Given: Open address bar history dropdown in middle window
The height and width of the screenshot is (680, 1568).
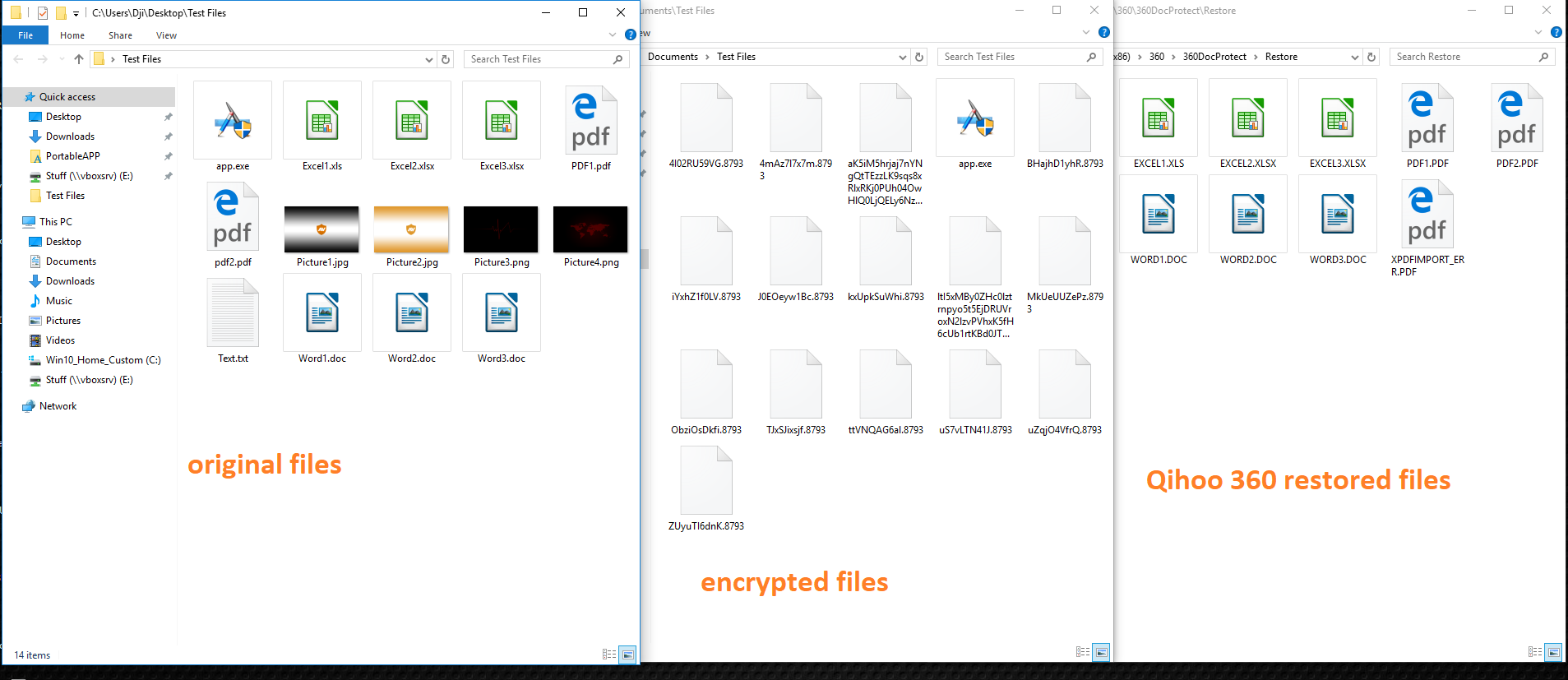Looking at the screenshot, I should point(903,57).
